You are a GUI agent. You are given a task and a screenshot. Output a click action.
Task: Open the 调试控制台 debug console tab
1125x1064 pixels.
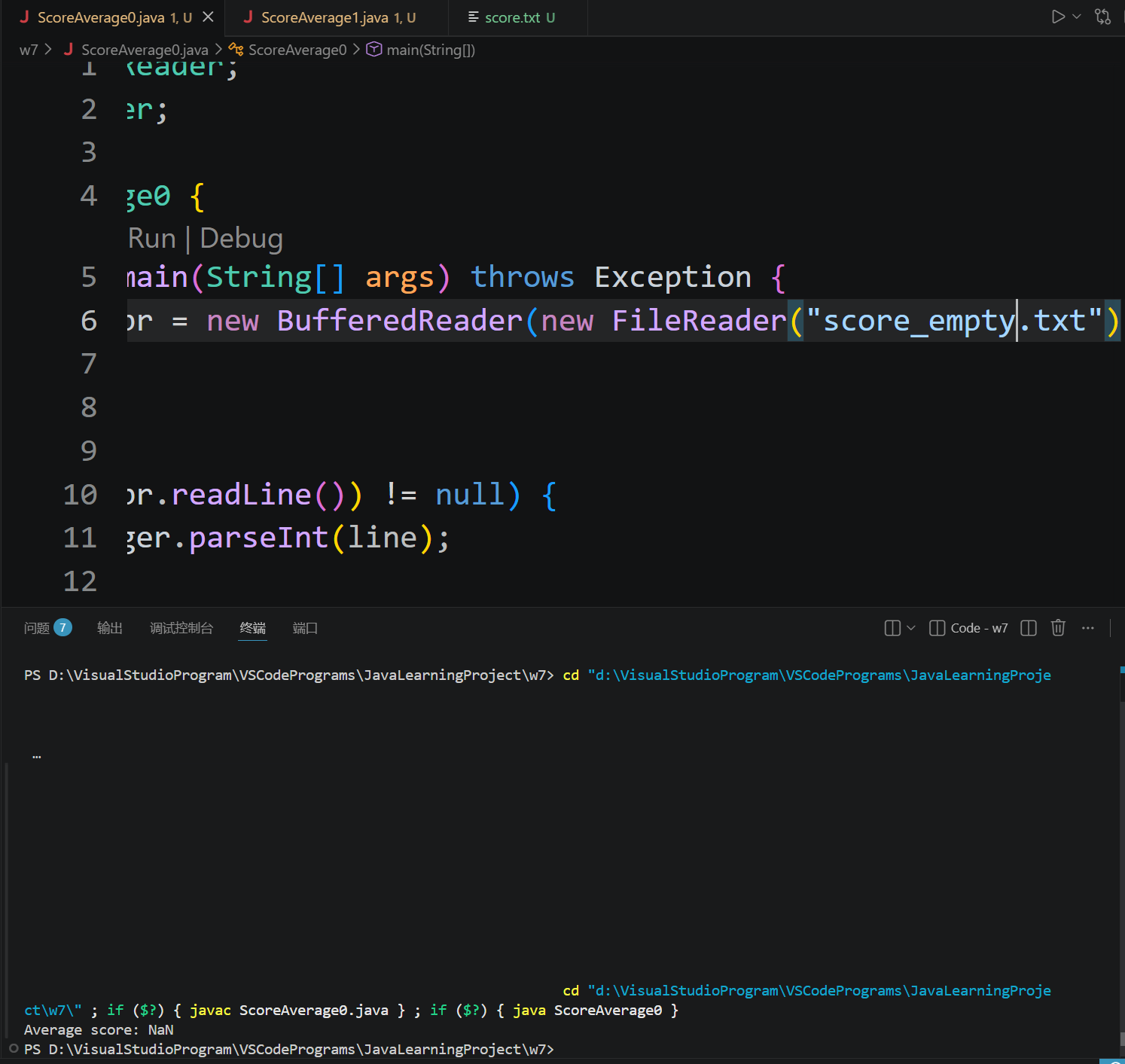[181, 628]
